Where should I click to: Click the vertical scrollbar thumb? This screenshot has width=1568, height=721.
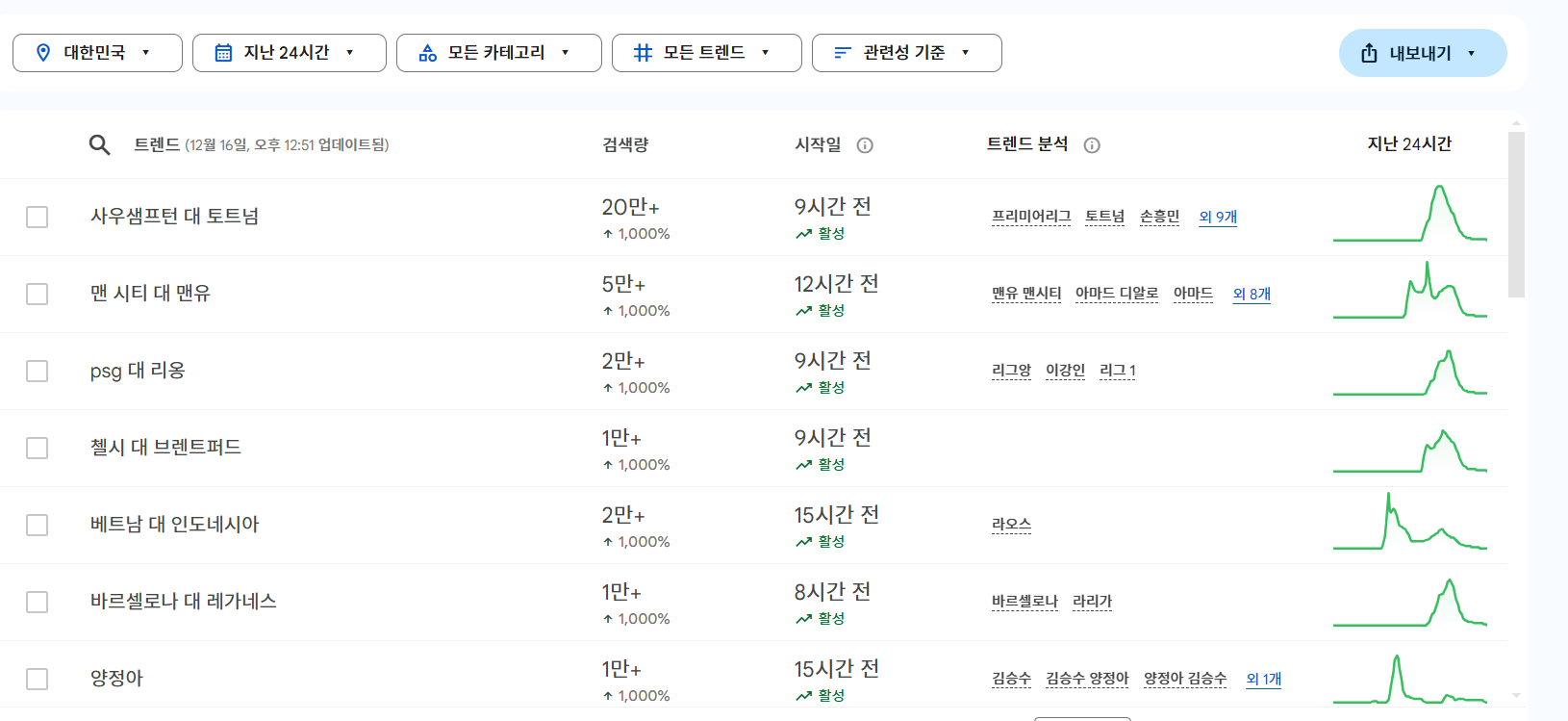tap(1516, 215)
